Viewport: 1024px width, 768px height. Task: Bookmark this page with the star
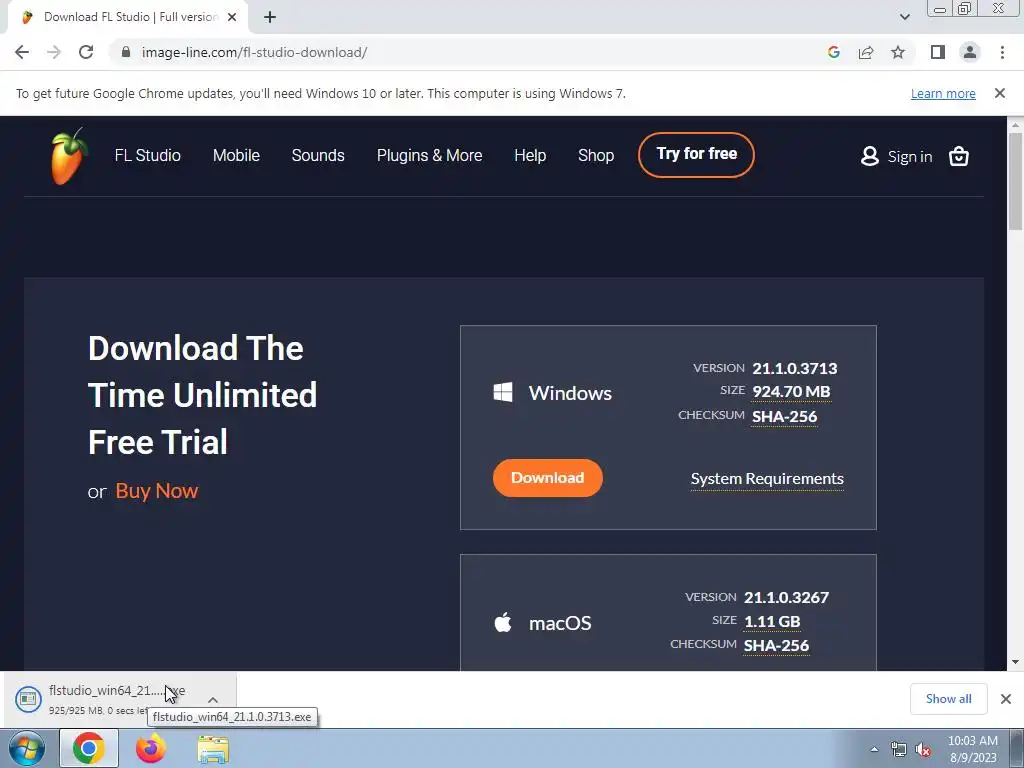(x=898, y=52)
